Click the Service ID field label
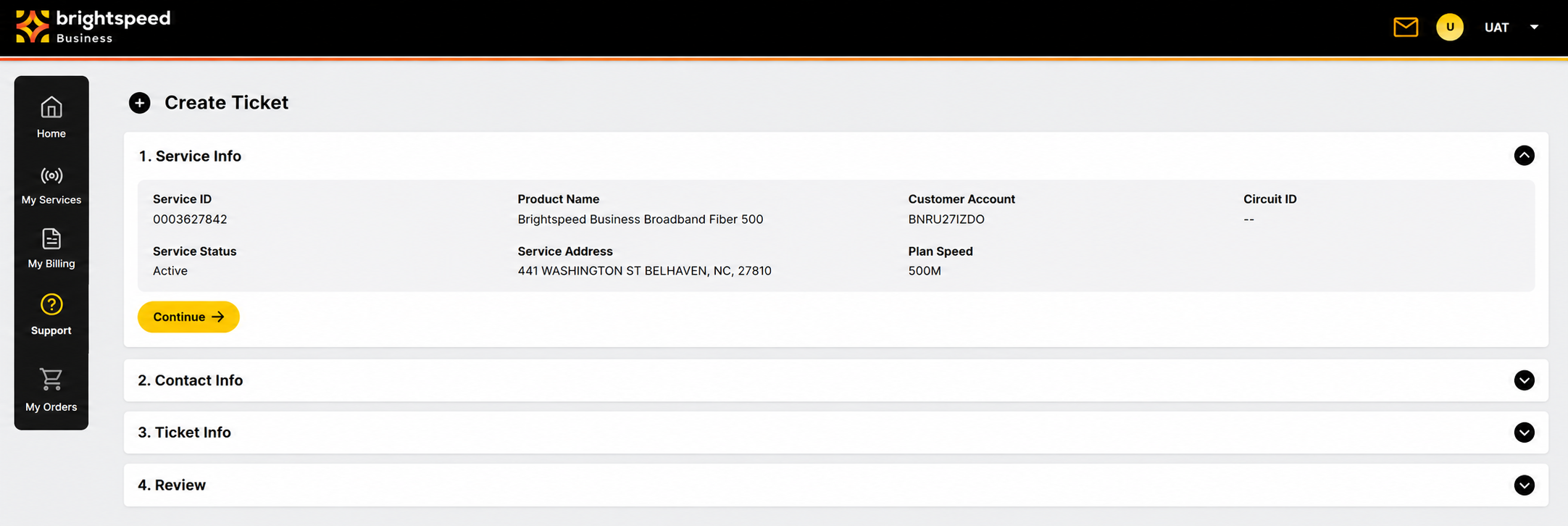 coord(182,199)
